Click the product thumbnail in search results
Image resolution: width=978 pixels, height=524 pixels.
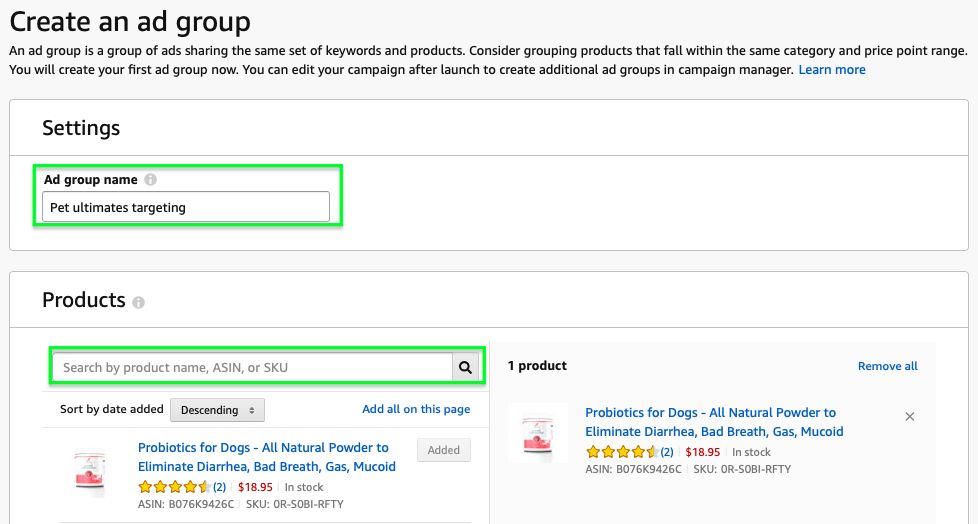click(x=90, y=470)
